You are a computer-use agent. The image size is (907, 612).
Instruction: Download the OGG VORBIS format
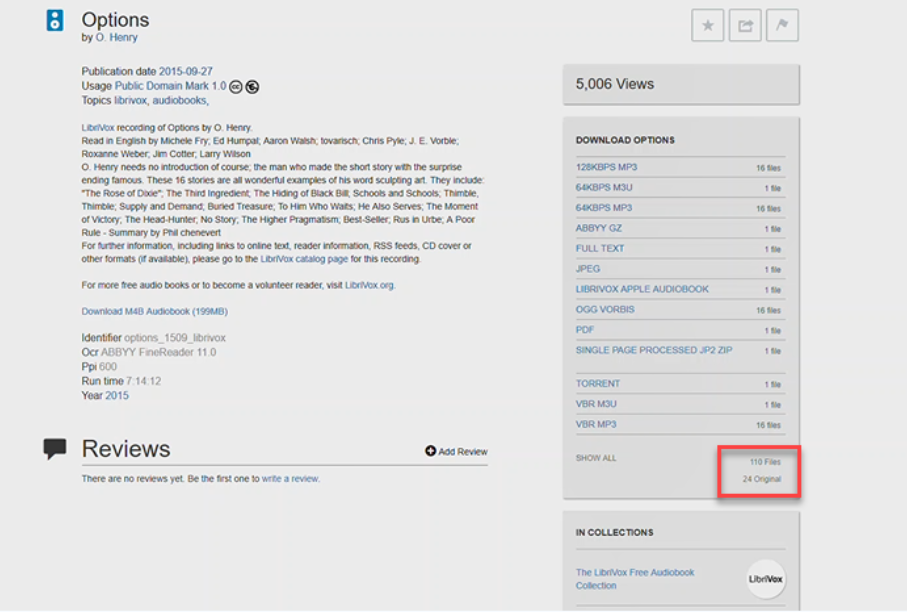click(x=605, y=309)
